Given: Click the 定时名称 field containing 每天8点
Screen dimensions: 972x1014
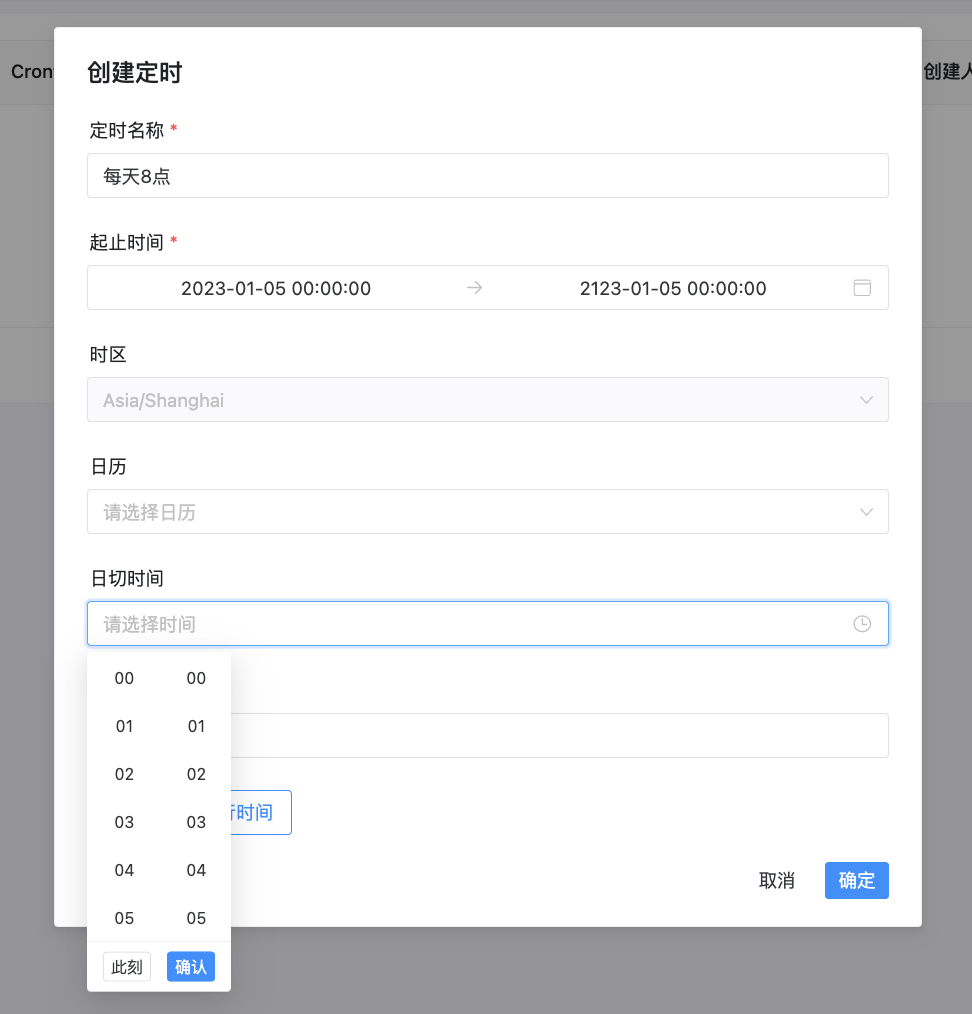Looking at the screenshot, I should [487, 175].
